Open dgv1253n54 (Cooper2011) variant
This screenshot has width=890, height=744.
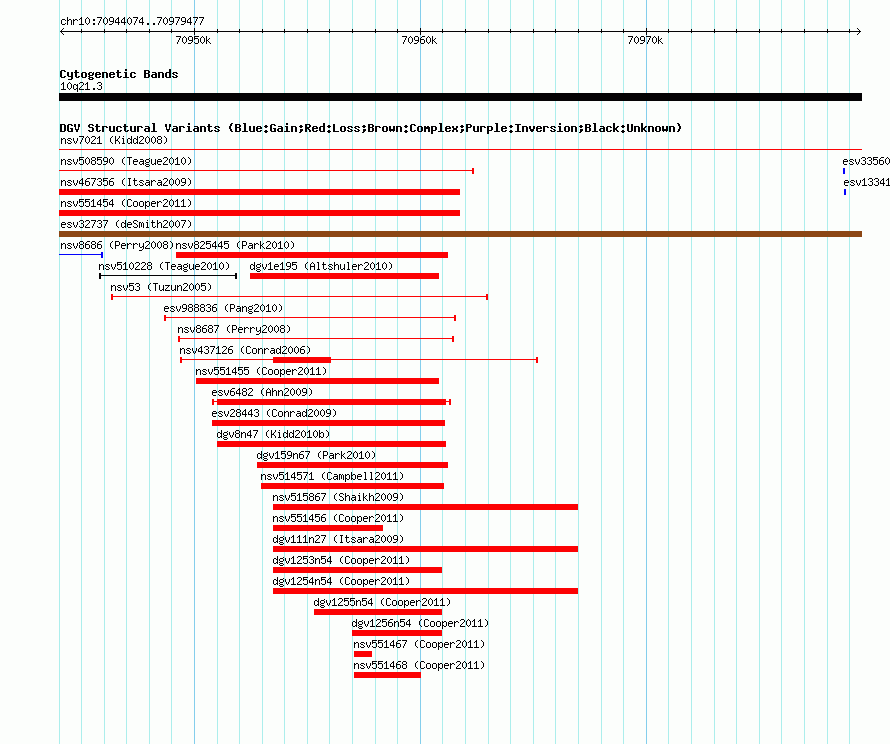point(341,560)
